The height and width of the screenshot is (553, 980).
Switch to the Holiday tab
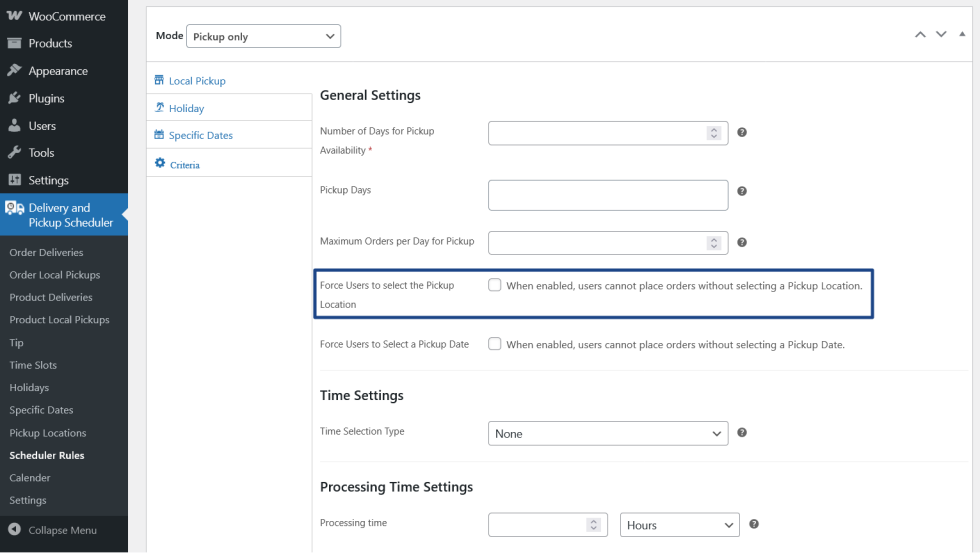pyautogui.click(x=186, y=108)
